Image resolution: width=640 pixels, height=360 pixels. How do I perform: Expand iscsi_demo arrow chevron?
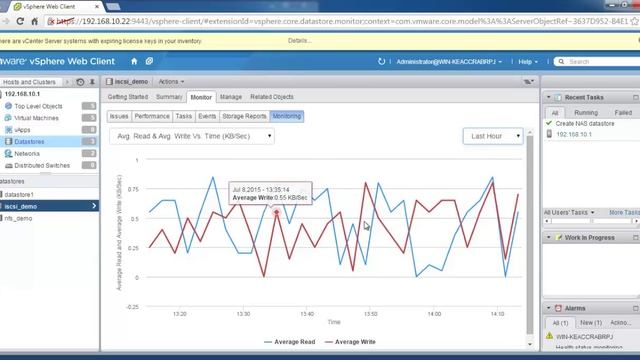94,206
